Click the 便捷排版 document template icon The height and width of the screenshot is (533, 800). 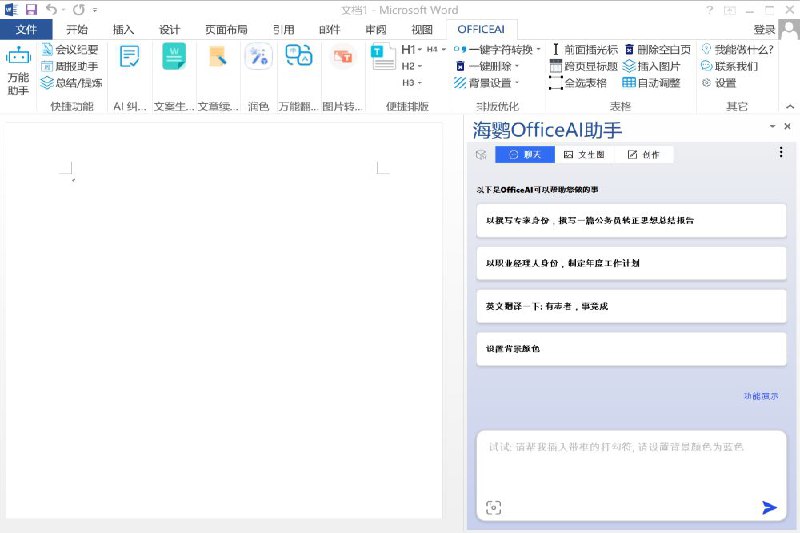tap(383, 57)
